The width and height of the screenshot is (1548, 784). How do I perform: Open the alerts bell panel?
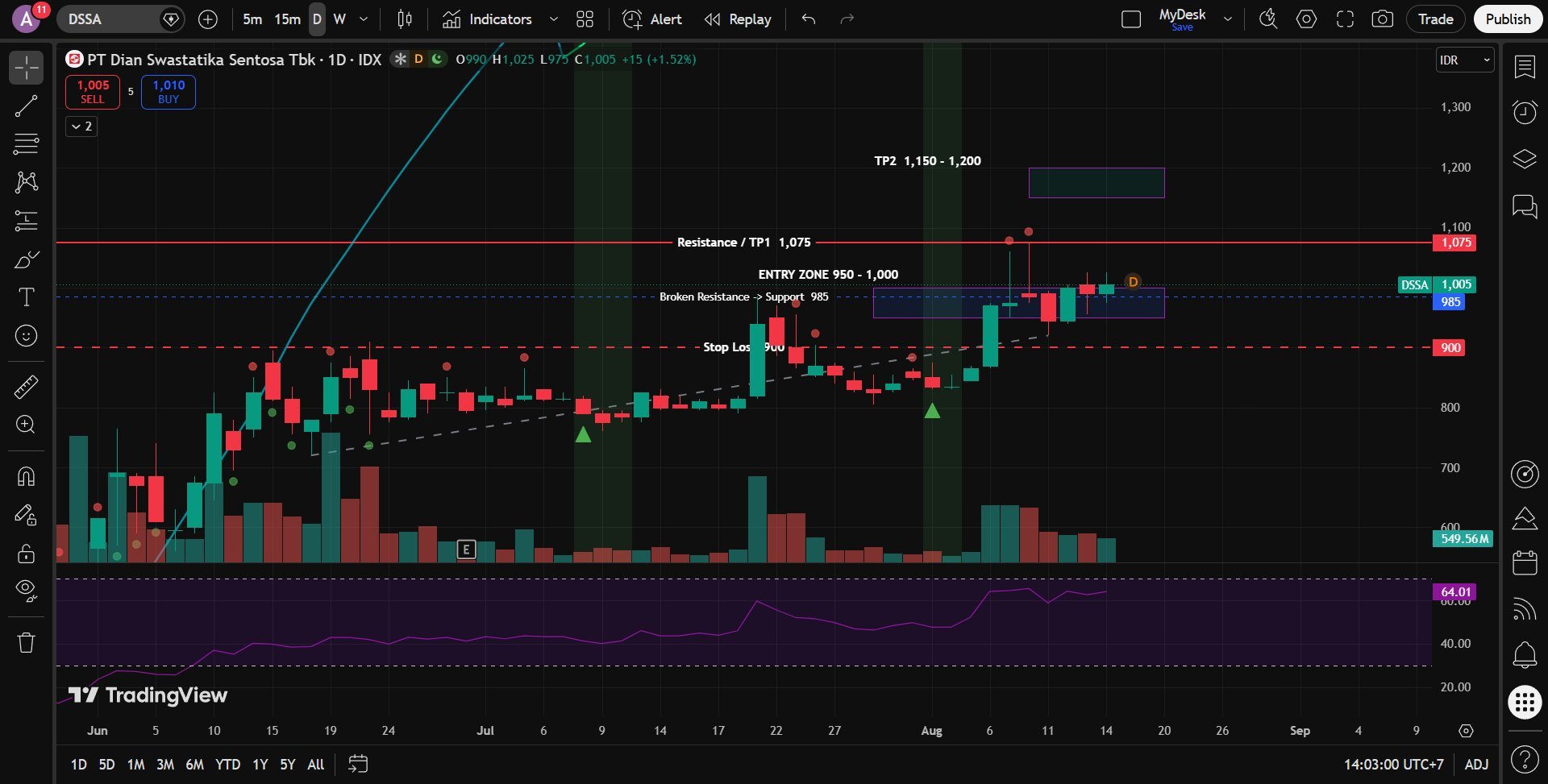click(x=1524, y=654)
